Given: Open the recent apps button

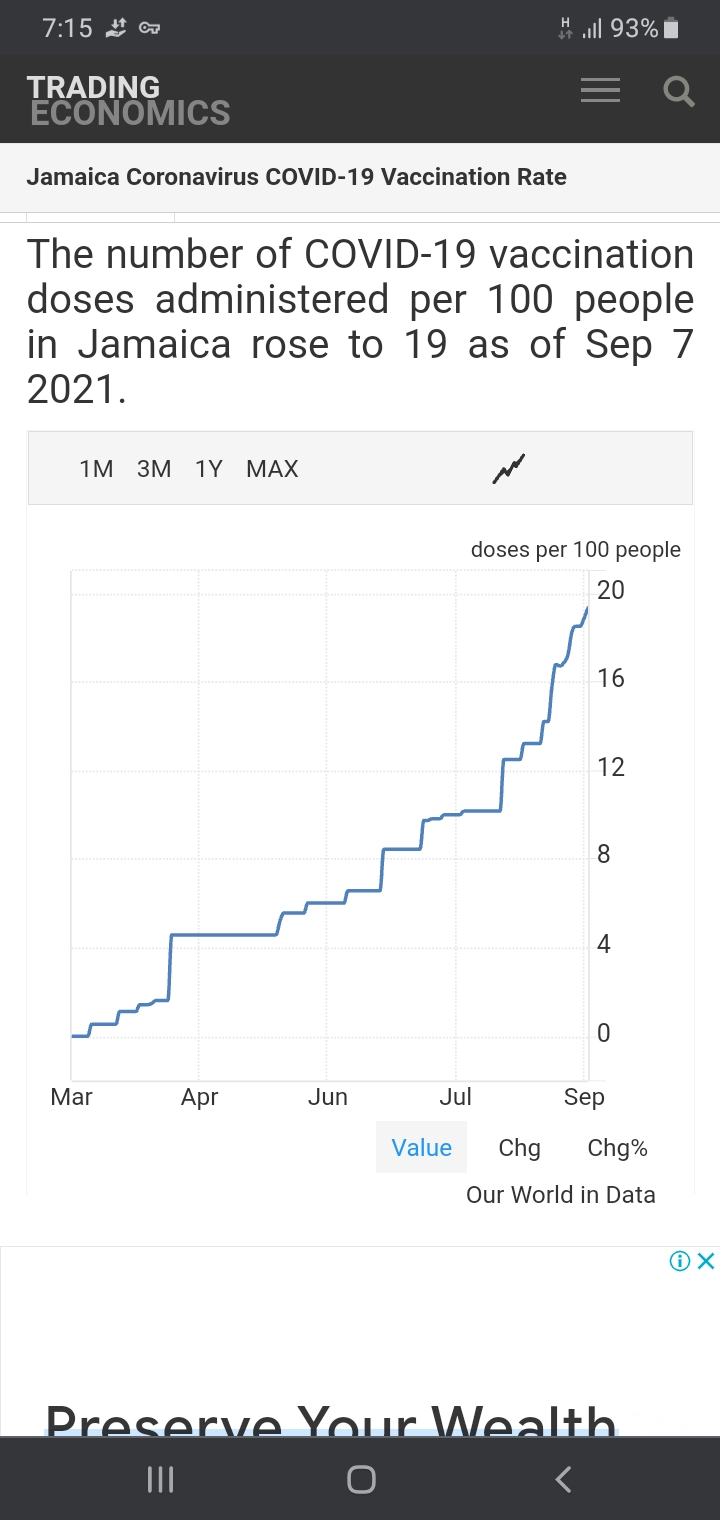Looking at the screenshot, I should (160, 1479).
